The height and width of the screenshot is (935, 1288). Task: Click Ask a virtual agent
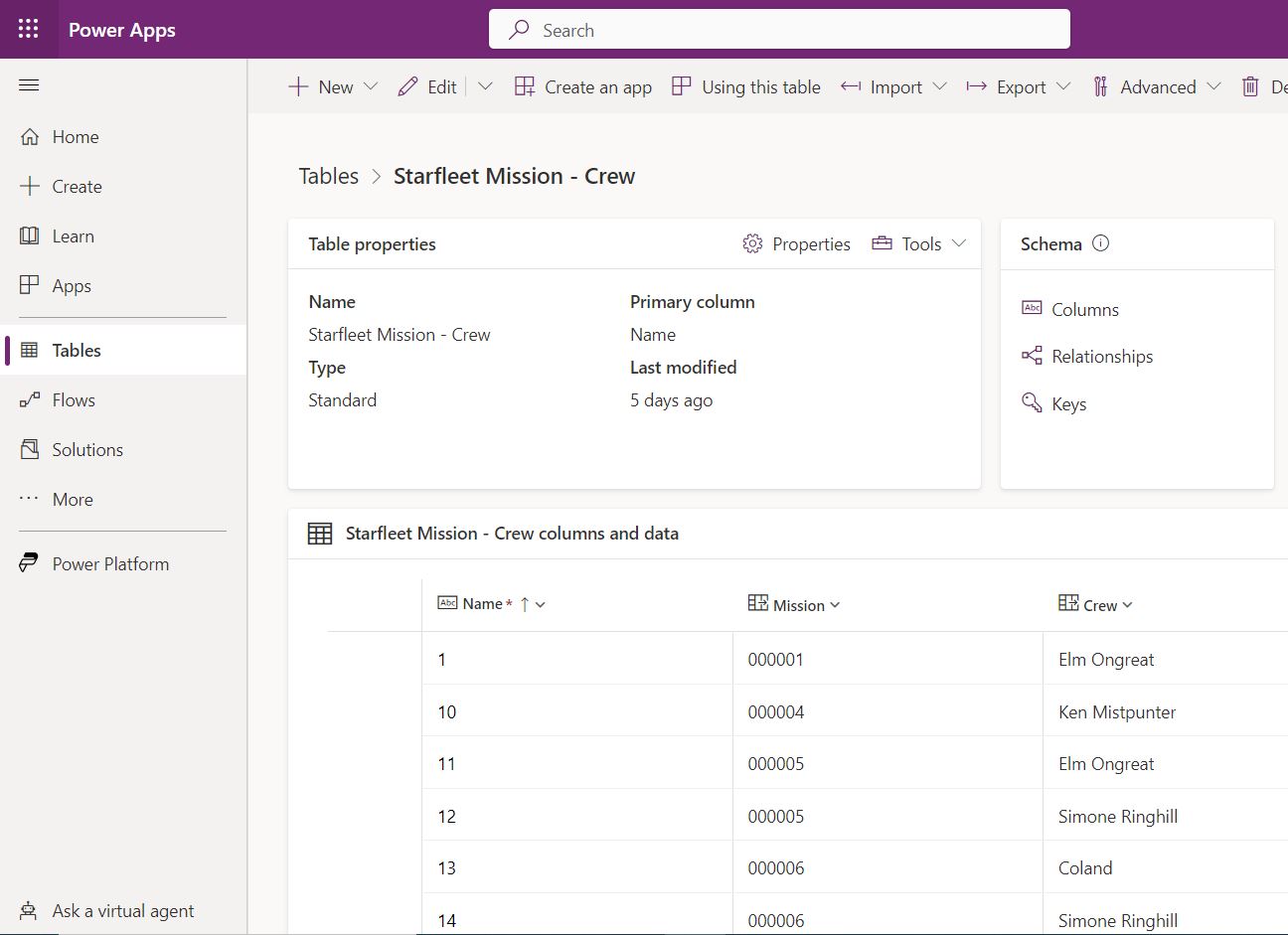pyautogui.click(x=122, y=910)
